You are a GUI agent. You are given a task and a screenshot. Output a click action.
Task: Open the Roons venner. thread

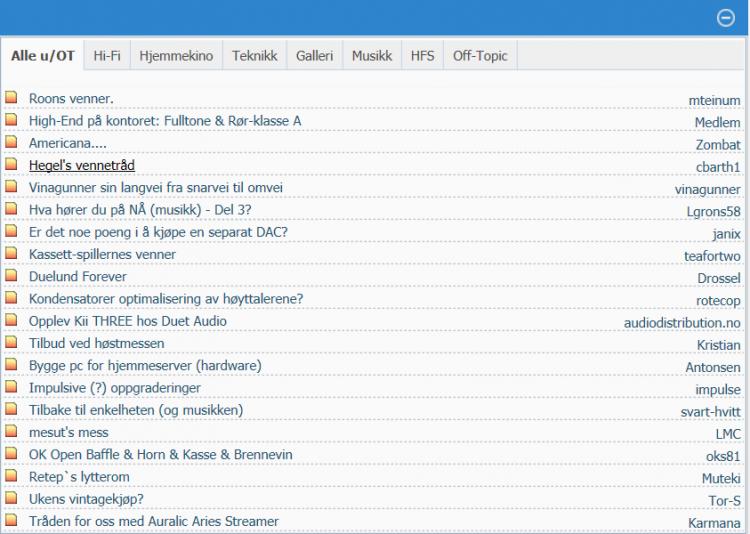71,99
